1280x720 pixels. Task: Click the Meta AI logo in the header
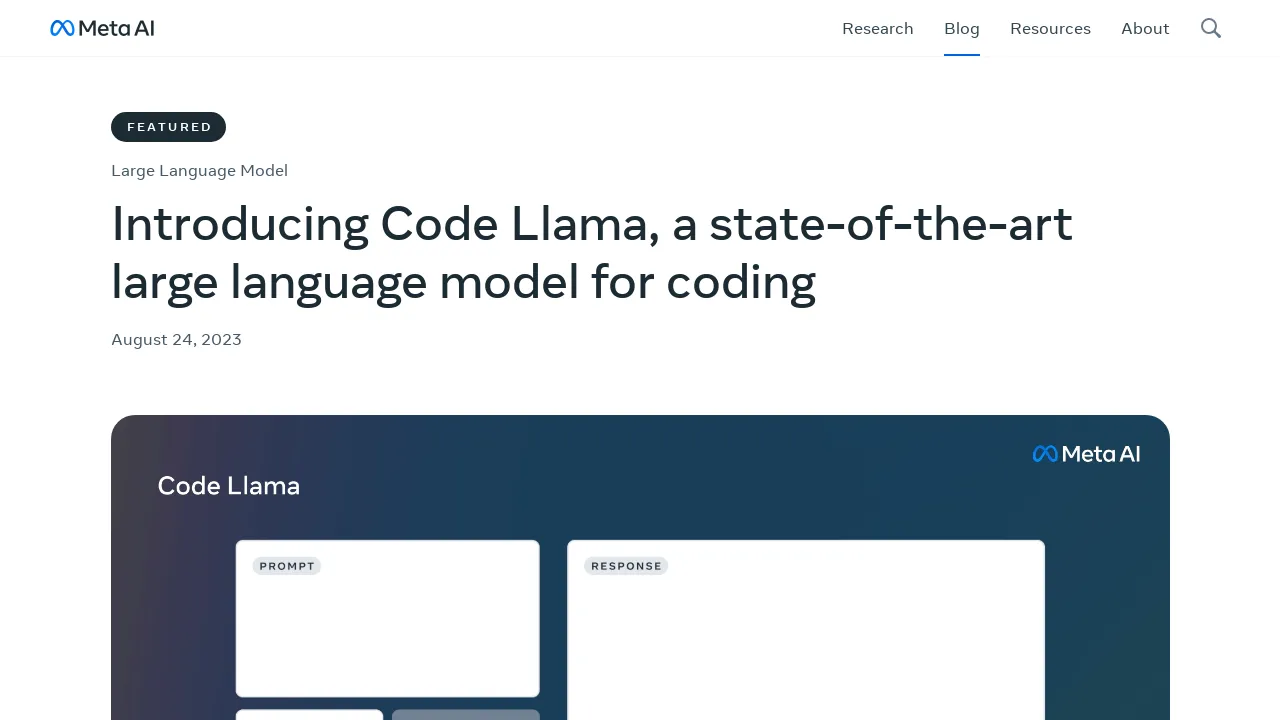[x=102, y=28]
